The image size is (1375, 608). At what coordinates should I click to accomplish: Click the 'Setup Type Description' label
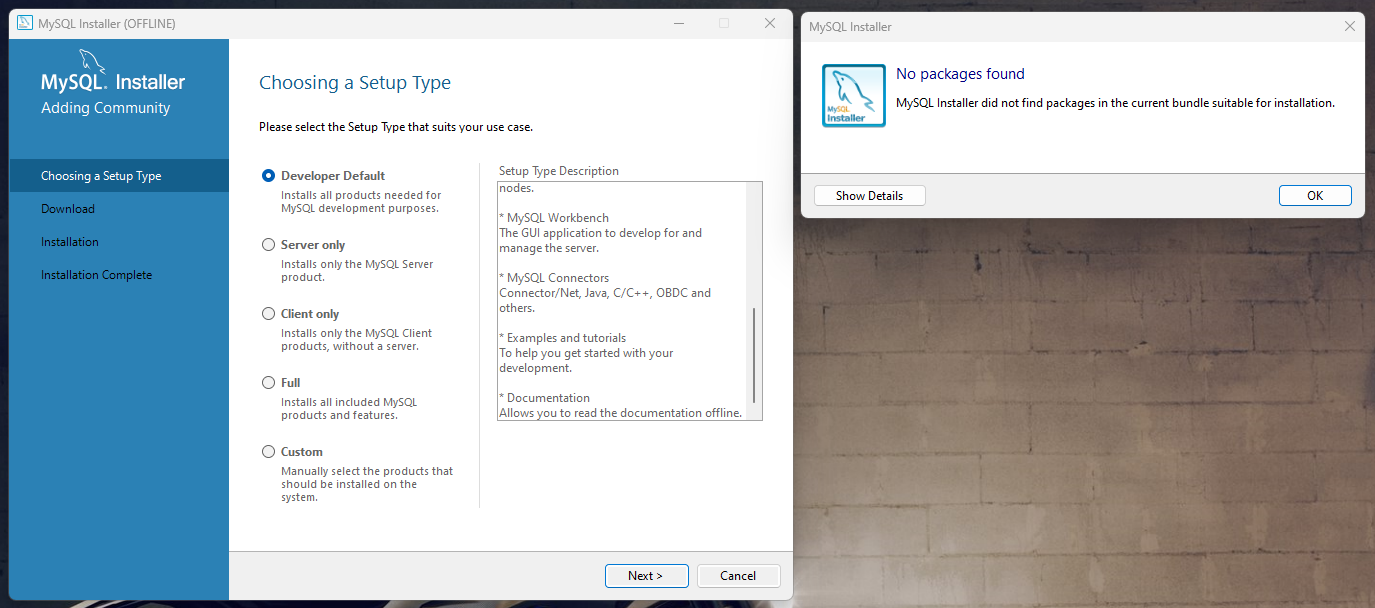[559, 171]
